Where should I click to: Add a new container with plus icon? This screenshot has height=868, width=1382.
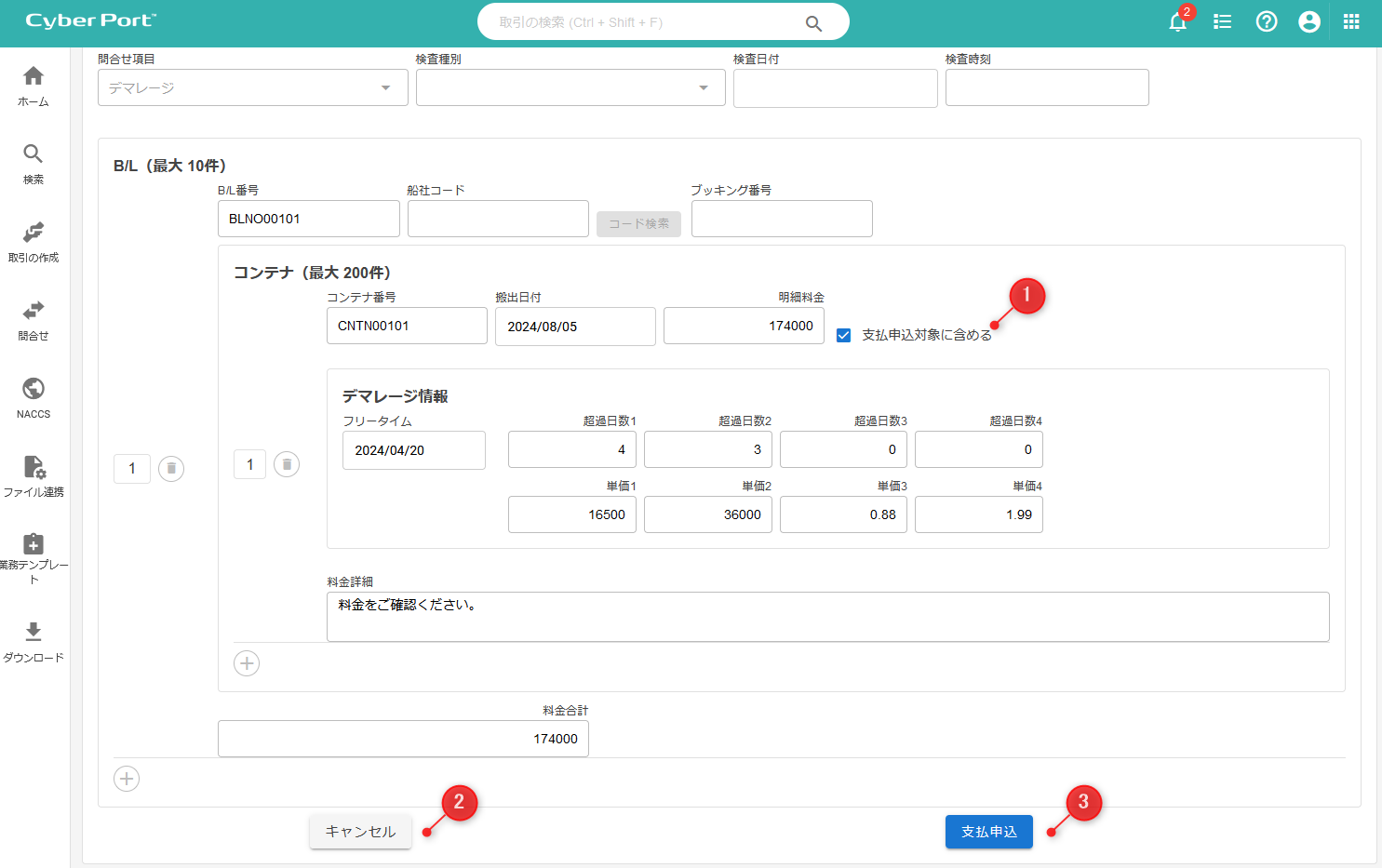(247, 663)
